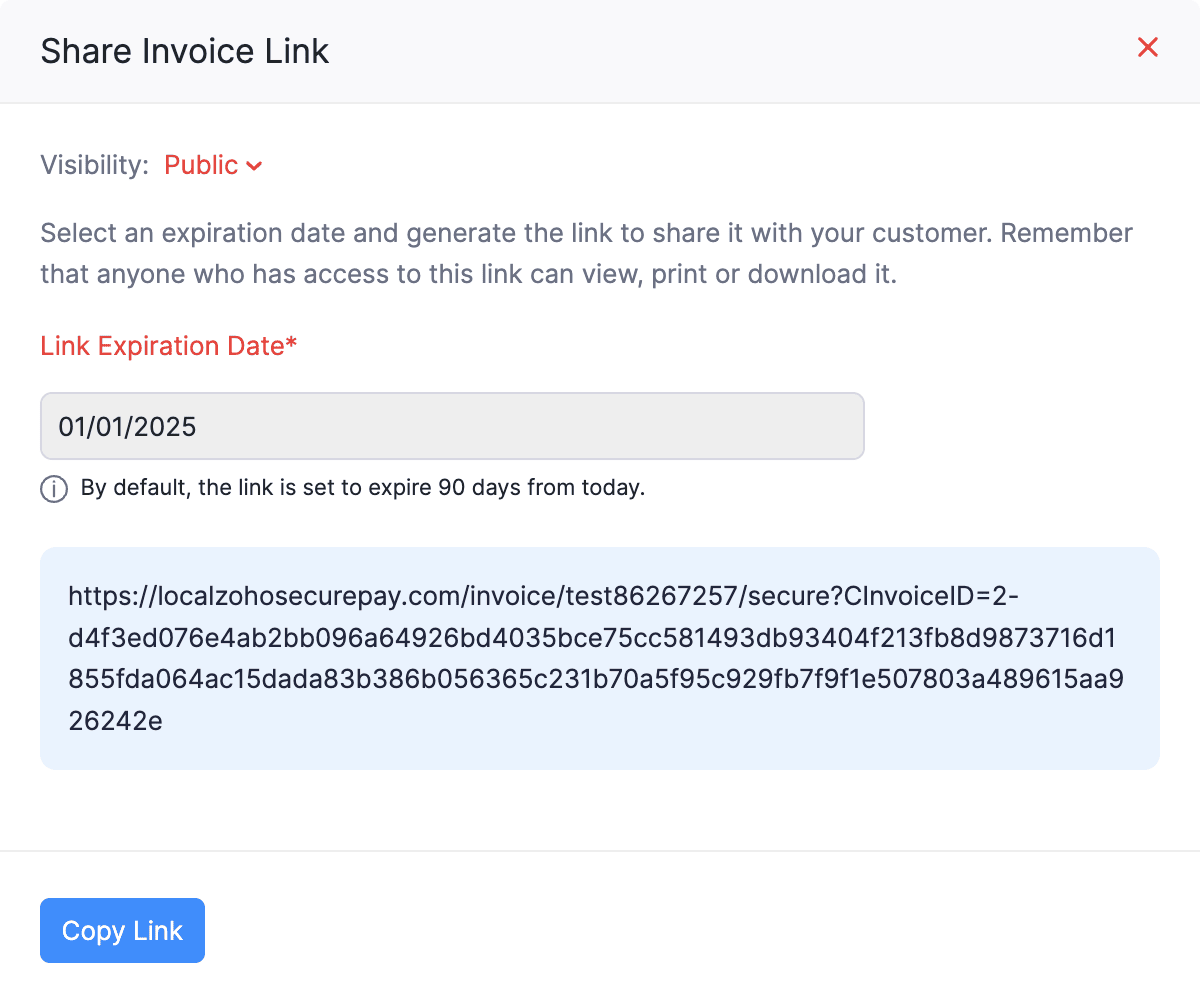
Task: Change visibility by clicking Public
Action: [200, 165]
